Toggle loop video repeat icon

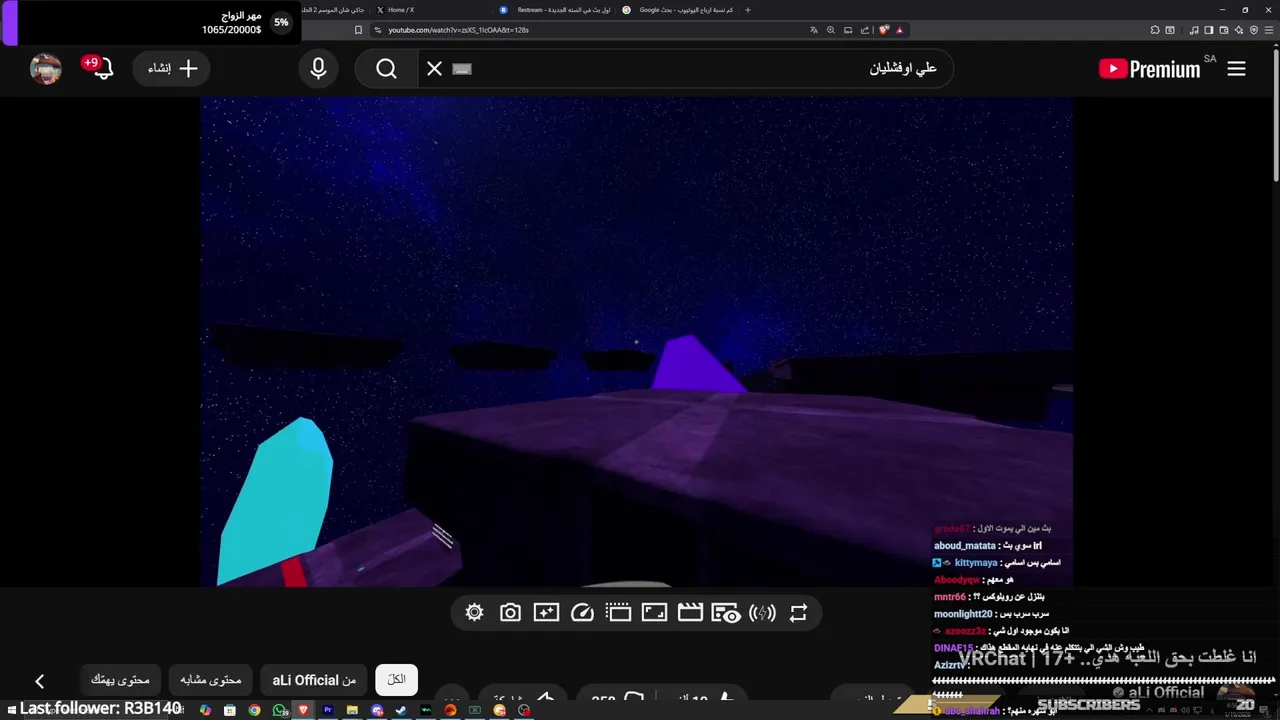pyautogui.click(x=798, y=613)
